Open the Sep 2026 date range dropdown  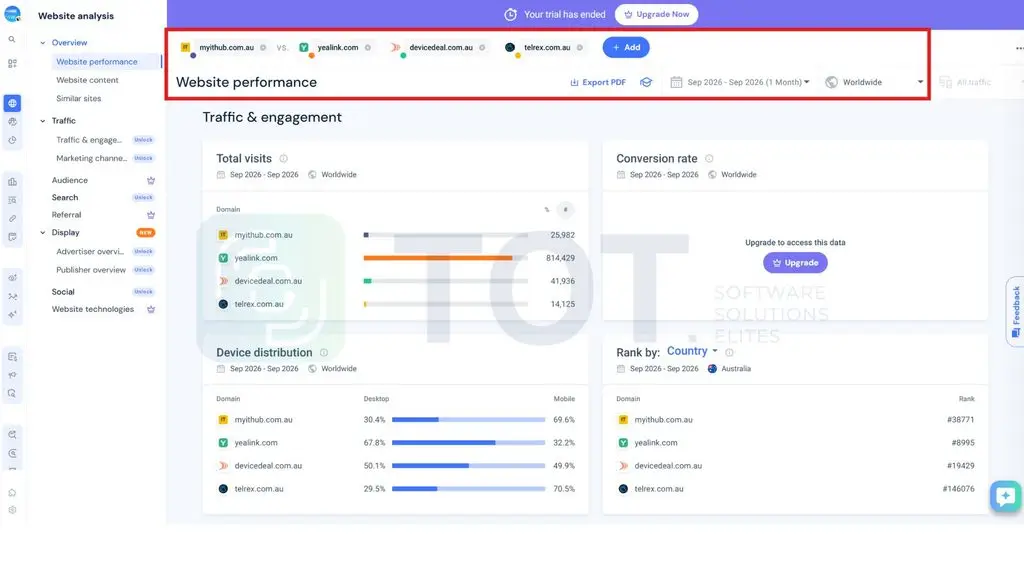(x=740, y=82)
